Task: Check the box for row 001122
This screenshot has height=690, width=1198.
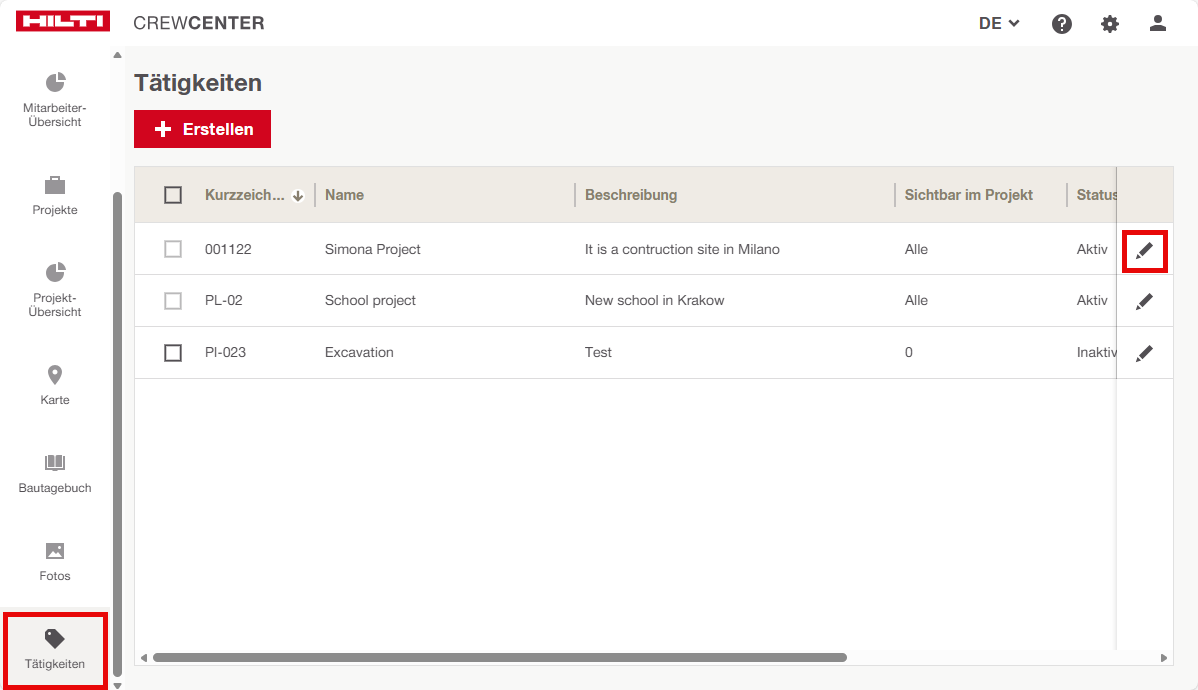Action: [x=173, y=249]
